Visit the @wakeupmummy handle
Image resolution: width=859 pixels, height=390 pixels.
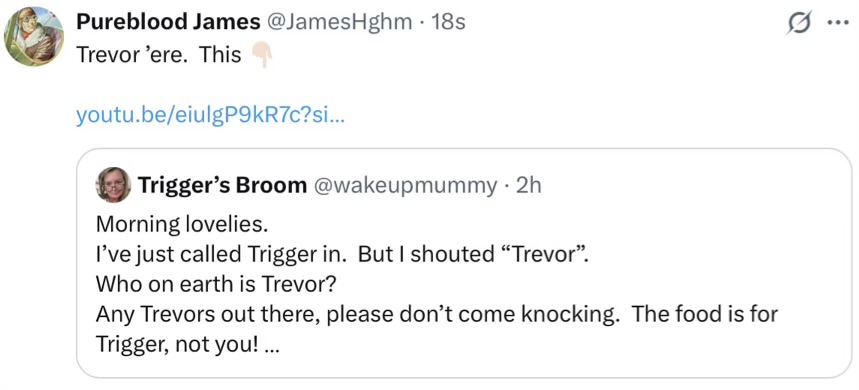(x=405, y=186)
